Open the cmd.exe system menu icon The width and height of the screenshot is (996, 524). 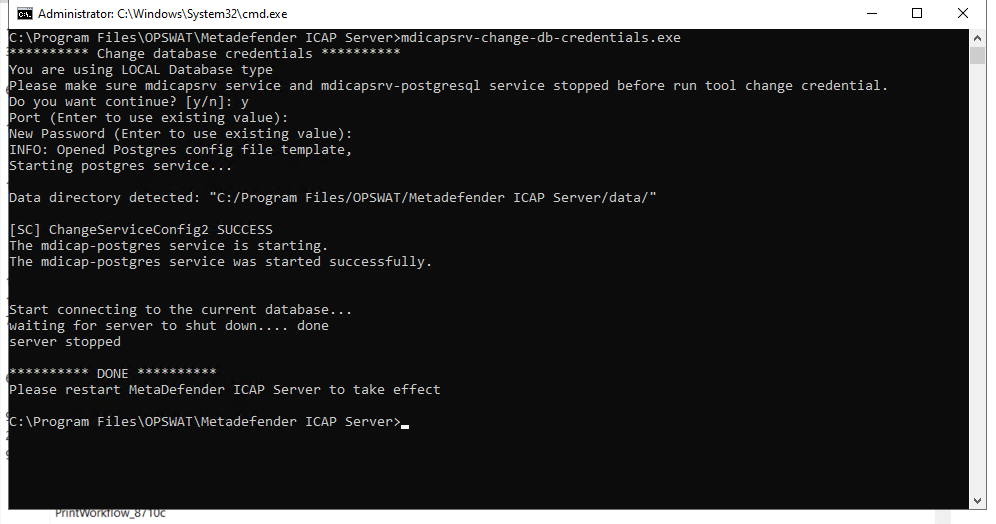coord(25,13)
